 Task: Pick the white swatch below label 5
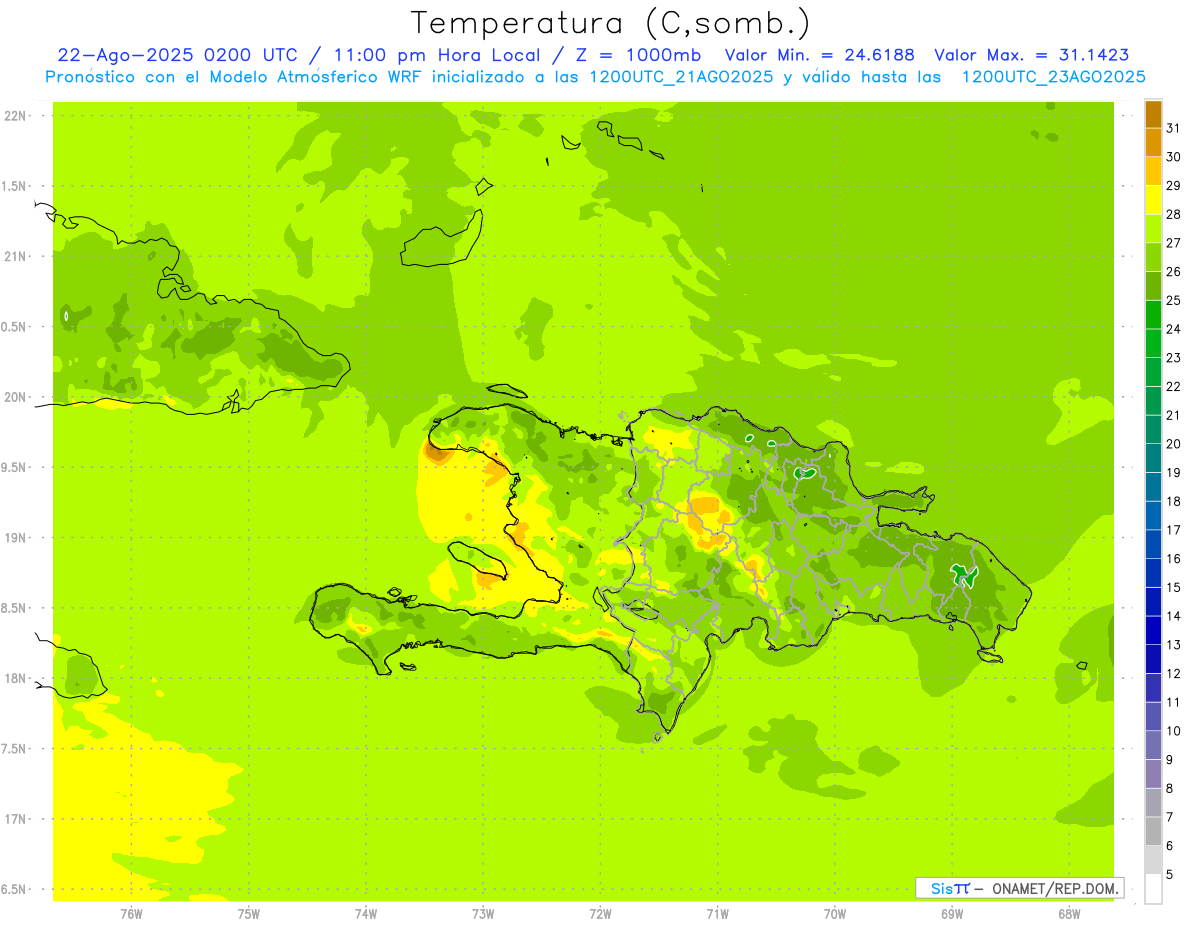click(1153, 889)
